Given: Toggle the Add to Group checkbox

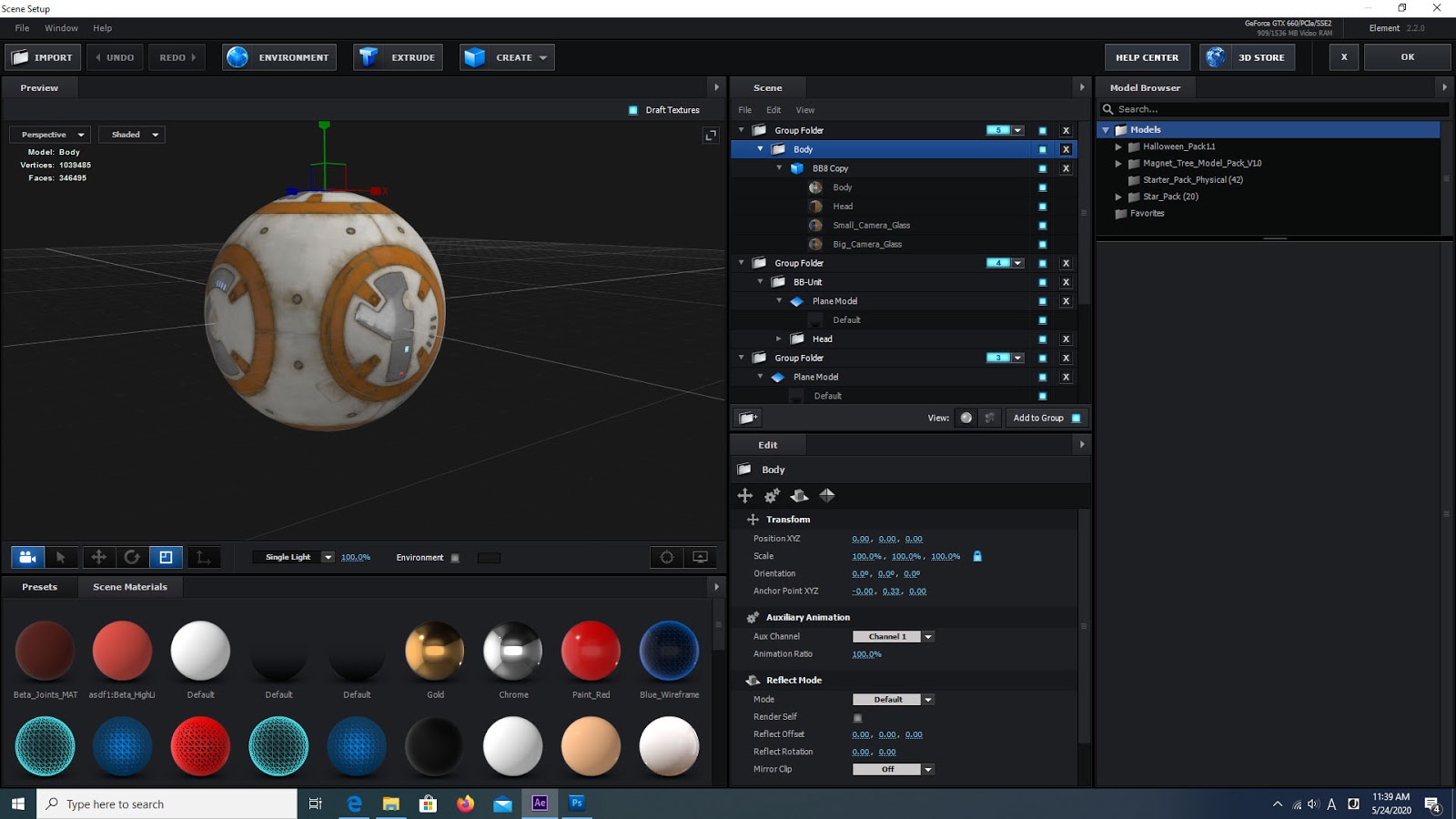Looking at the screenshot, I should 1077,418.
